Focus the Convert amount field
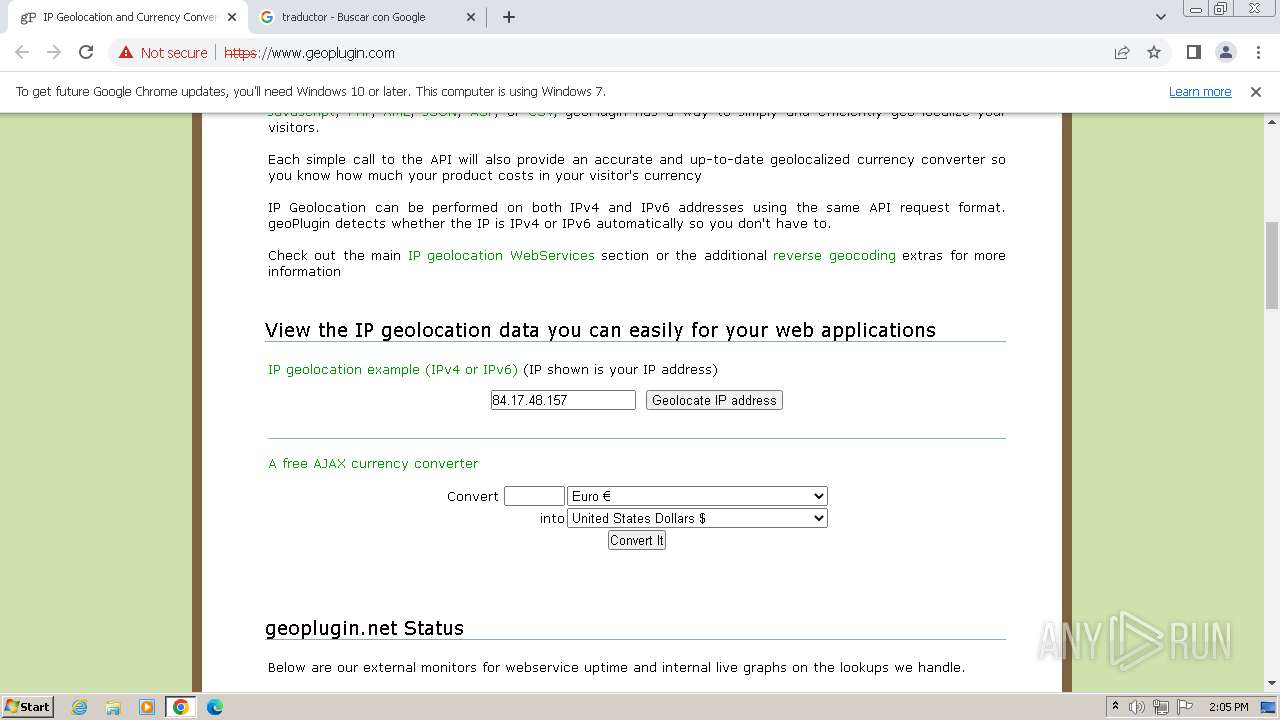This screenshot has width=1280, height=720. [x=534, y=496]
